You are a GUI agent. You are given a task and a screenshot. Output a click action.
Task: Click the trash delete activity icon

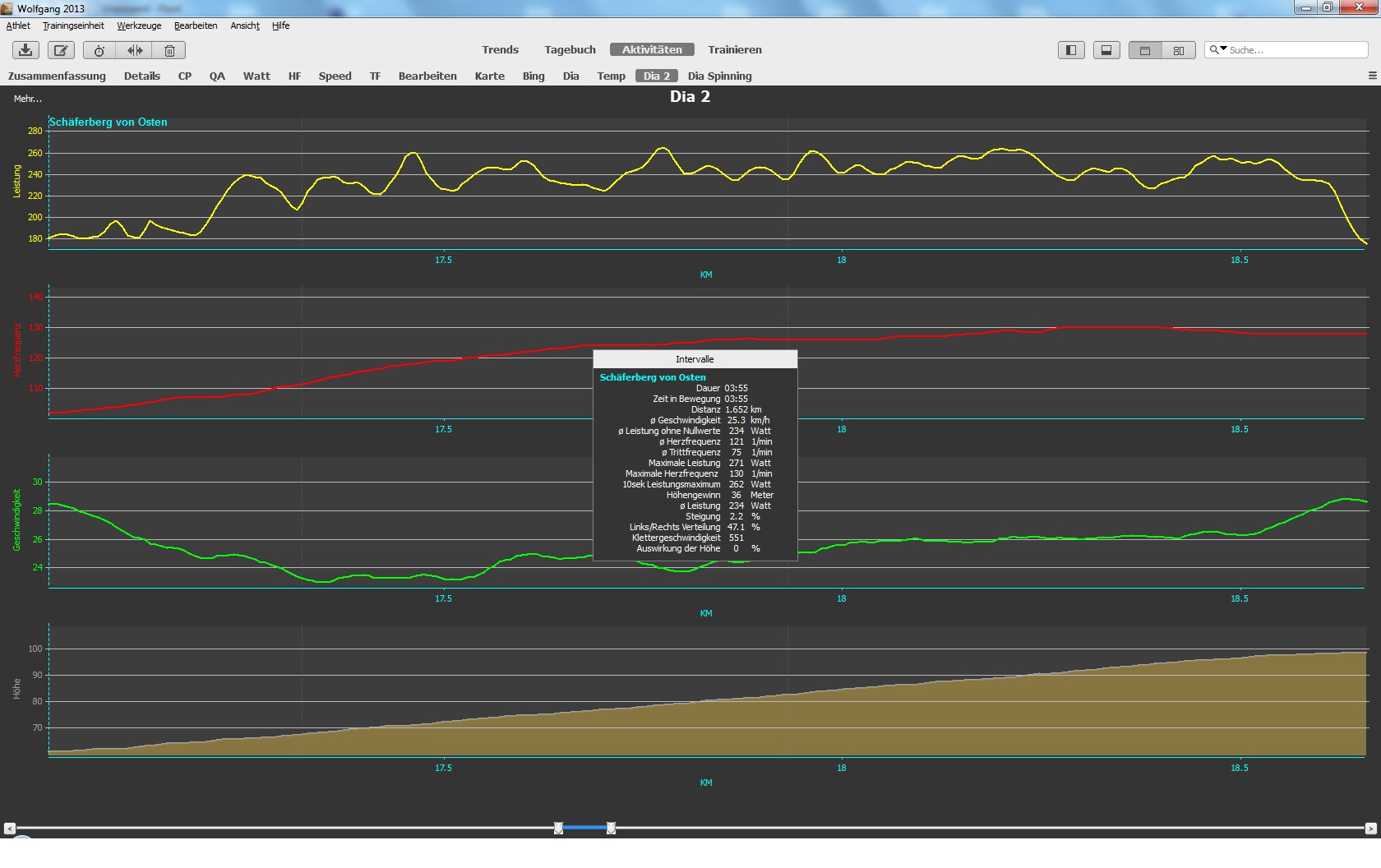169,50
